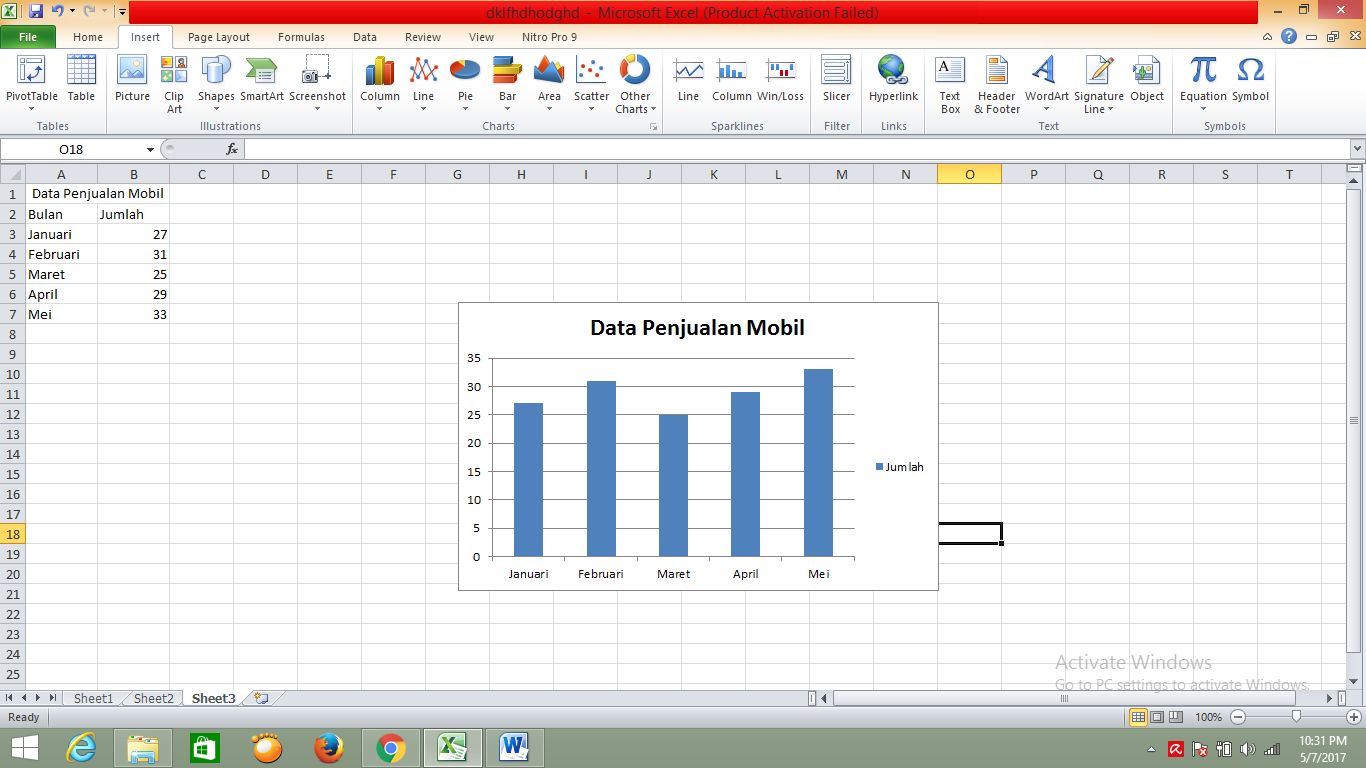This screenshot has width=1366, height=768.
Task: Zoom in with the plus button
Action: pyautogui.click(x=1354, y=717)
